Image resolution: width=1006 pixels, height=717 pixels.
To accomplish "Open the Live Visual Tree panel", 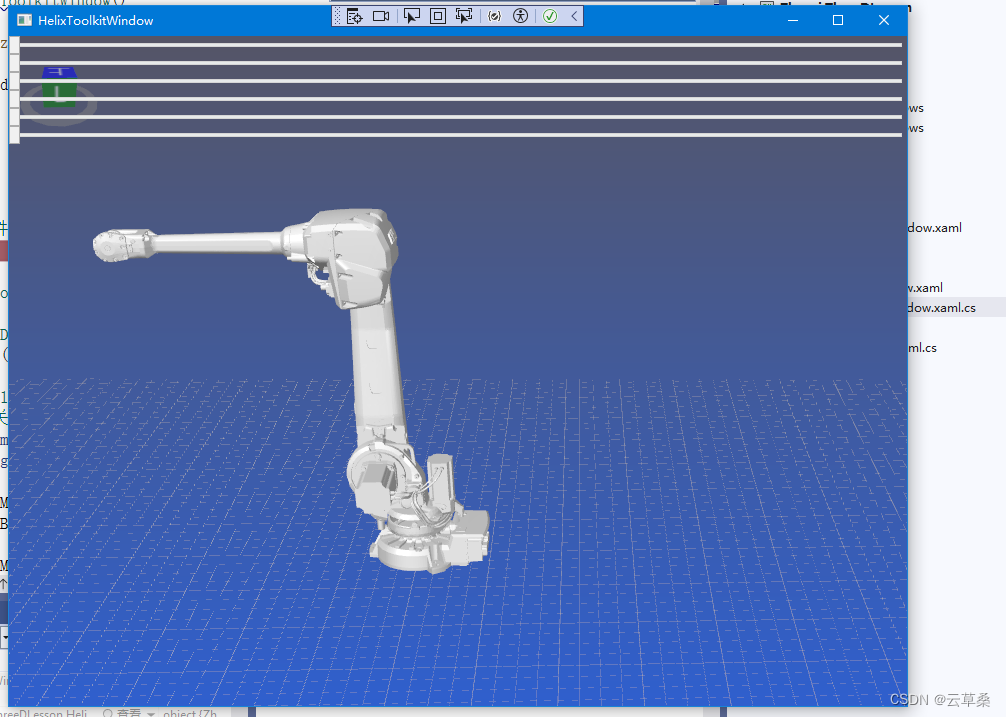I will click(354, 16).
